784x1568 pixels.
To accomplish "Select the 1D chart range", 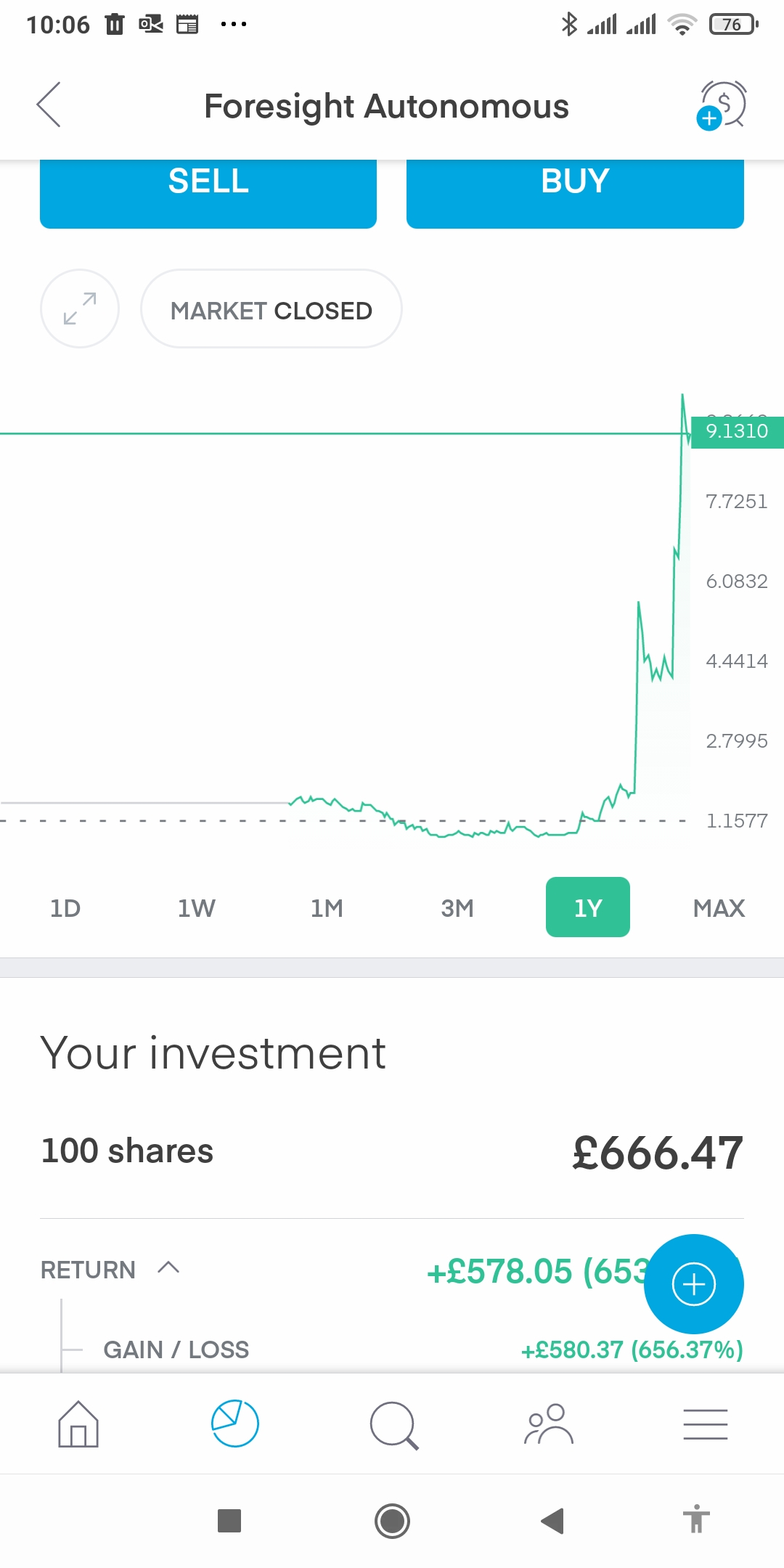I will point(65,907).
